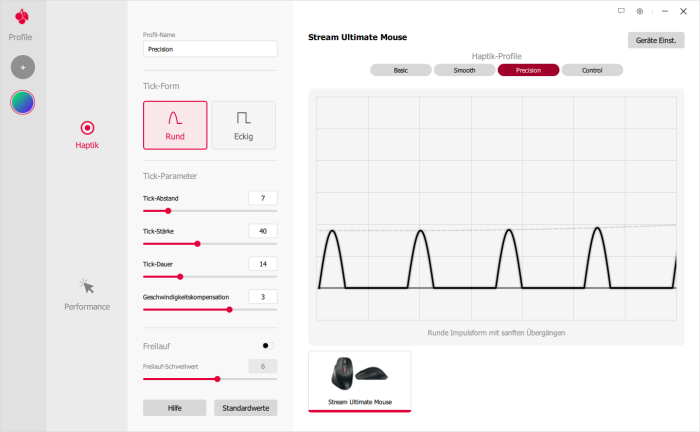Viewport: 700px width, 432px height.
Task: Select the gradient-colored profile circle
Action: [22, 102]
